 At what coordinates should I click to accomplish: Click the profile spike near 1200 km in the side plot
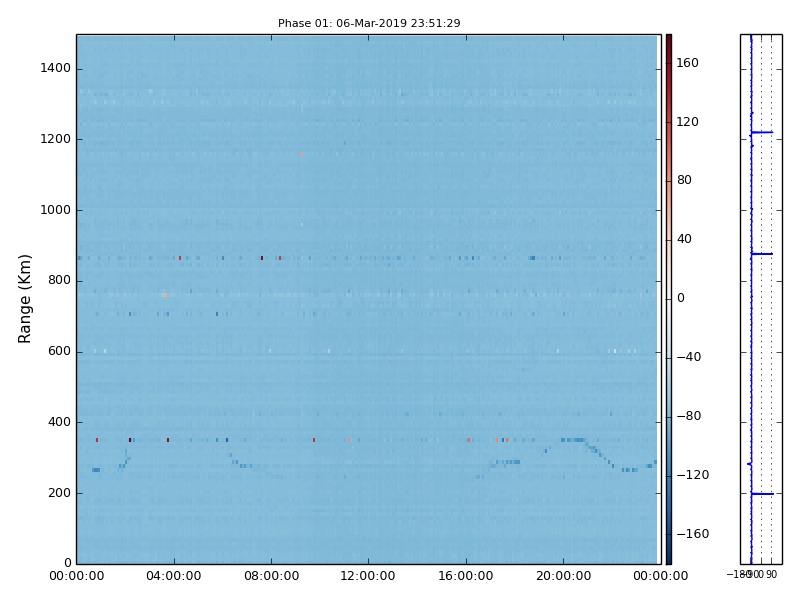pyautogui.click(x=762, y=133)
